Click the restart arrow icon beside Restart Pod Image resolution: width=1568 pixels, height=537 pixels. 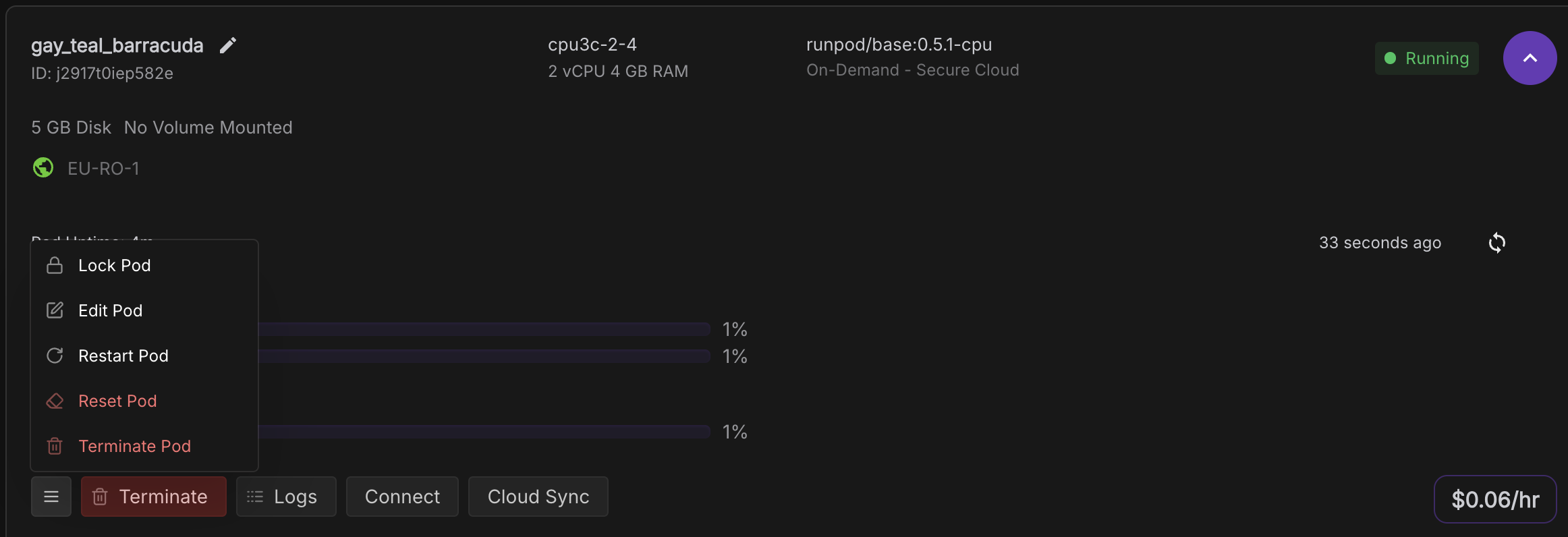[x=55, y=356]
